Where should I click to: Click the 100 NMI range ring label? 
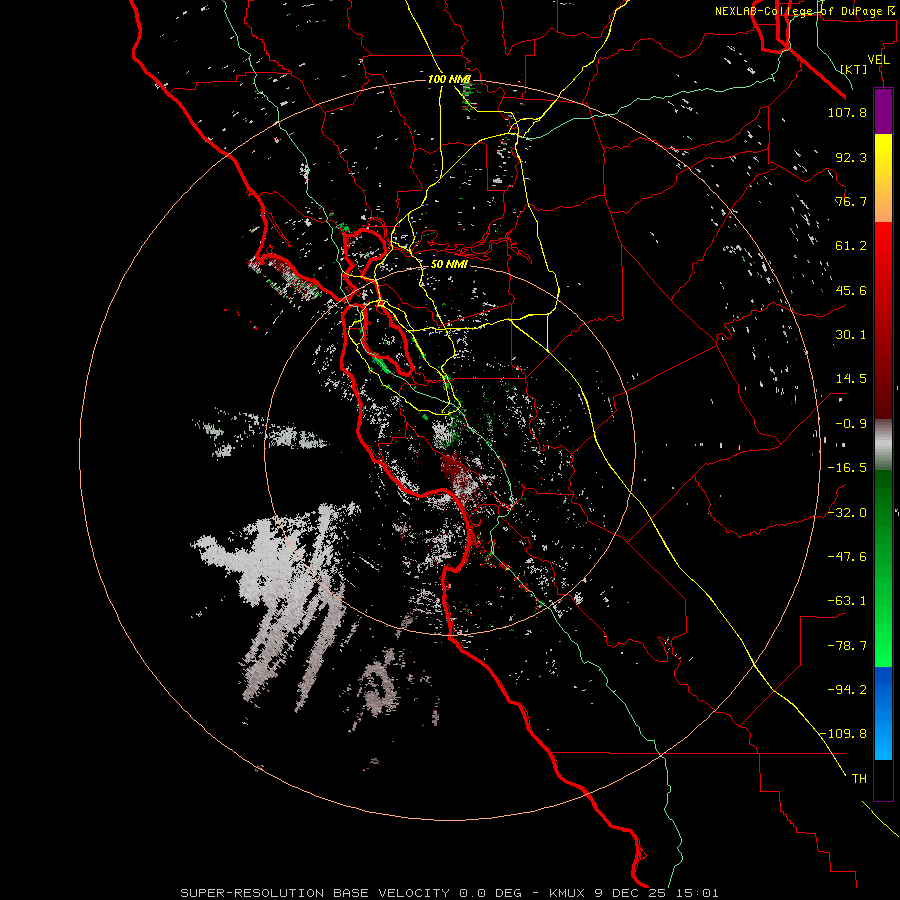pos(449,79)
